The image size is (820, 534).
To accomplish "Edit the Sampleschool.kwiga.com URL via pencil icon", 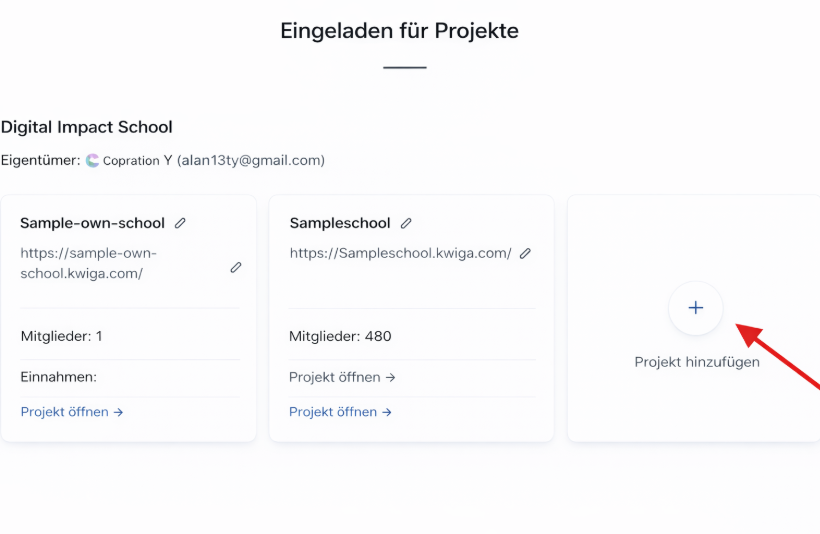I will click(525, 254).
